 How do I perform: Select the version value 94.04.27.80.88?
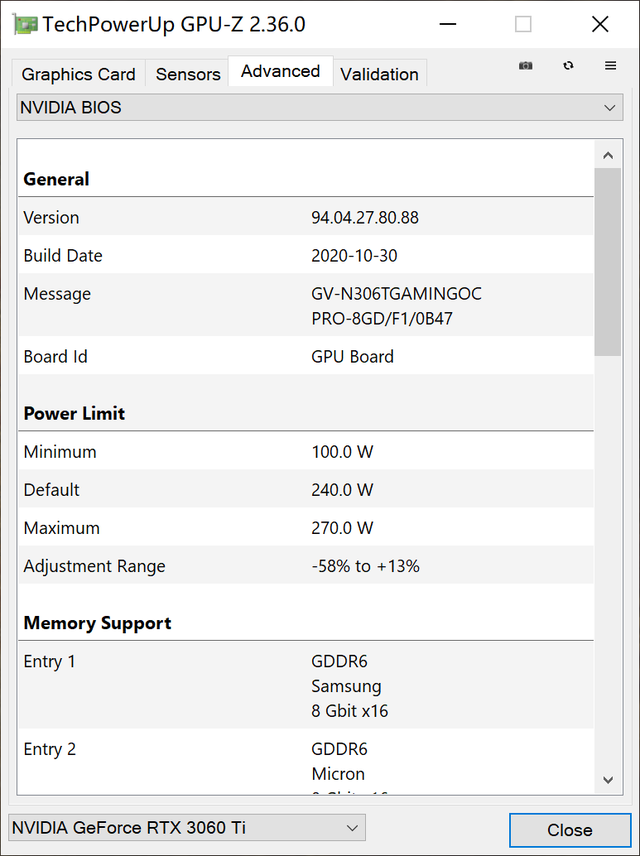(x=365, y=217)
